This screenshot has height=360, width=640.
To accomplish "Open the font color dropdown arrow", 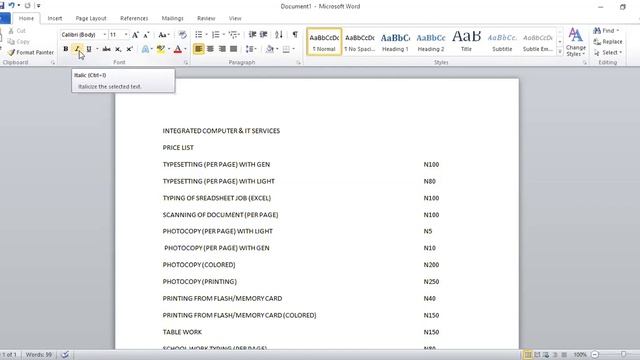I will pos(185,49).
